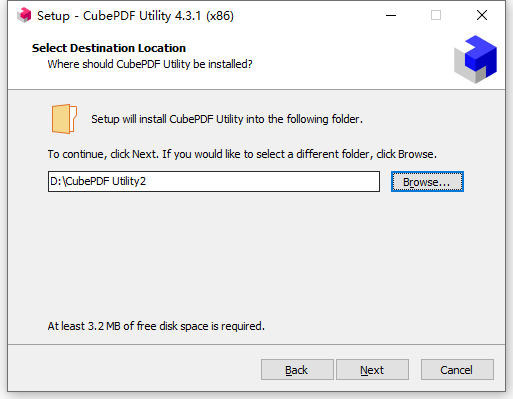Focus the destination folder path field
Image resolution: width=513 pixels, height=399 pixels.
214,181
